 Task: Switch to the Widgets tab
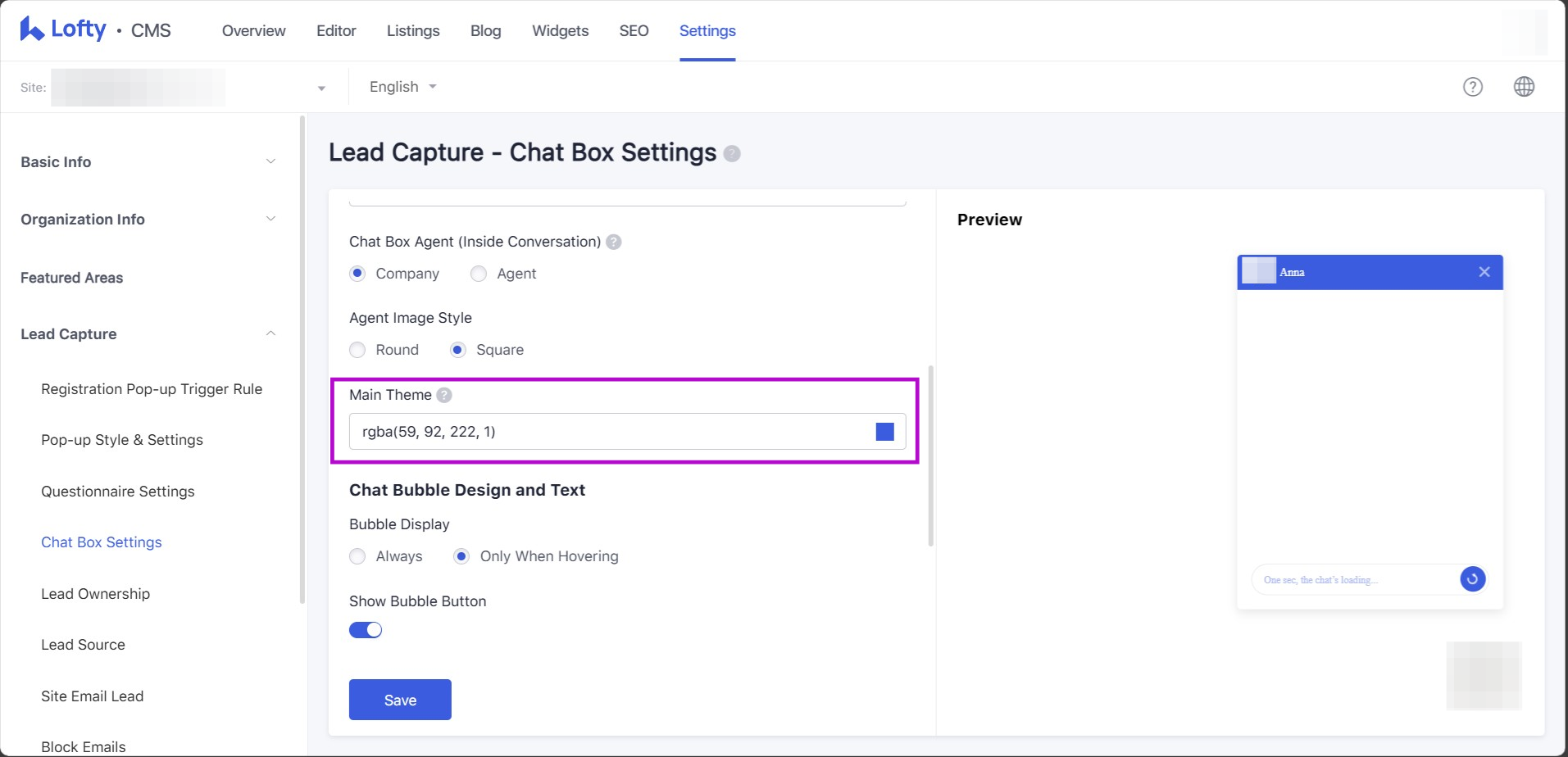(560, 31)
